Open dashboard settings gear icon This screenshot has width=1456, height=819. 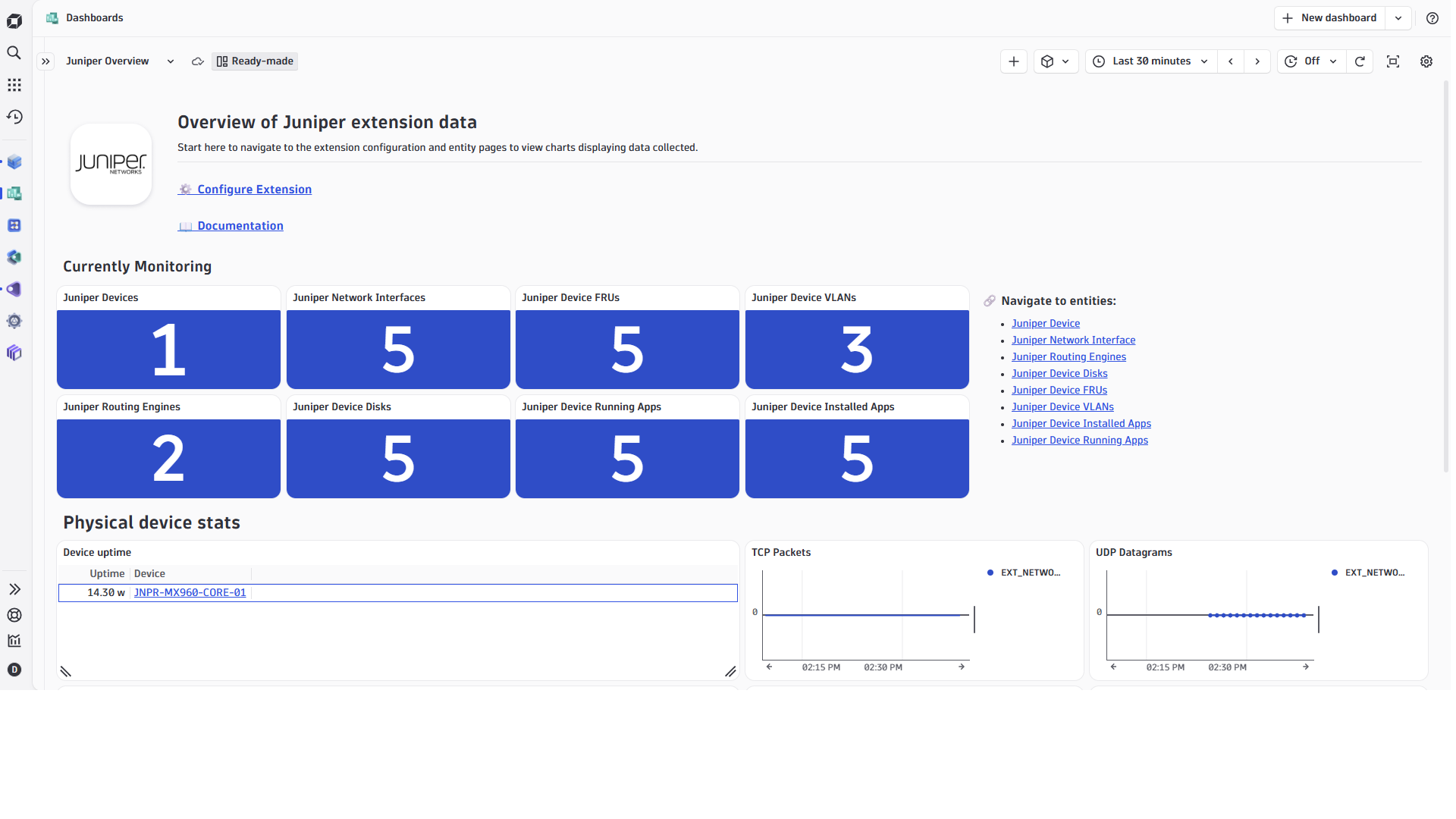(1426, 61)
